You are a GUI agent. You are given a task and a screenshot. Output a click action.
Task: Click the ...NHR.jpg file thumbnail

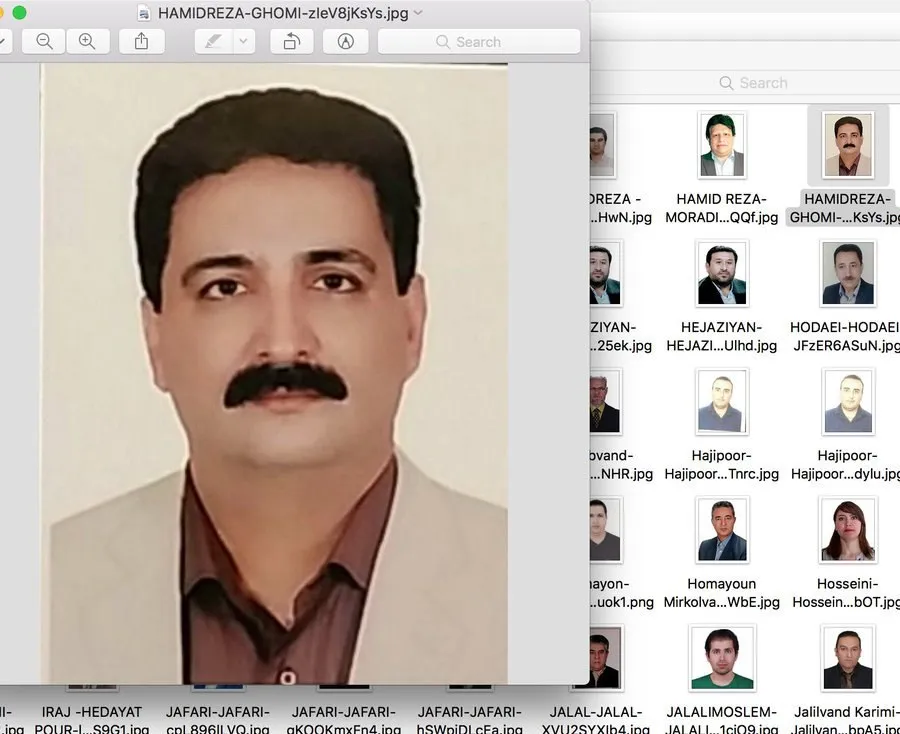(x=606, y=402)
